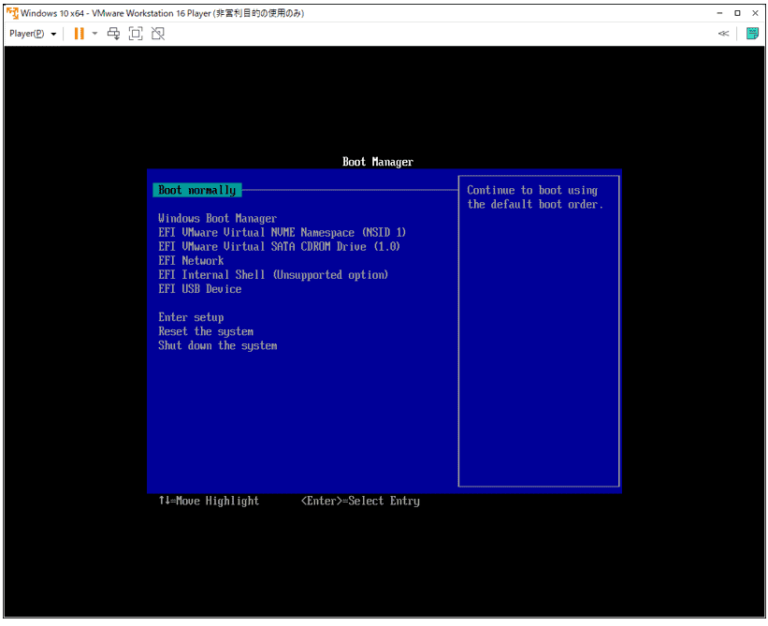Collapse the toolbar with double-chevron icon
768x626 pixels.
[723, 33]
